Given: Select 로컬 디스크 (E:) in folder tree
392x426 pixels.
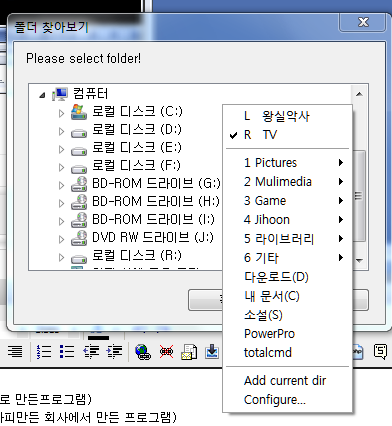Looking at the screenshot, I should (x=137, y=147).
